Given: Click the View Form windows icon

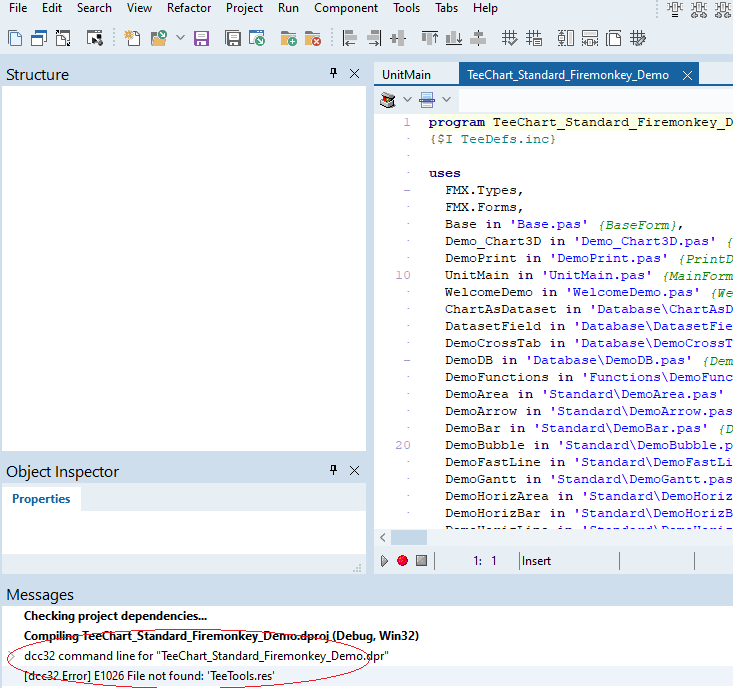Looking at the screenshot, I should pyautogui.click(x=39, y=38).
